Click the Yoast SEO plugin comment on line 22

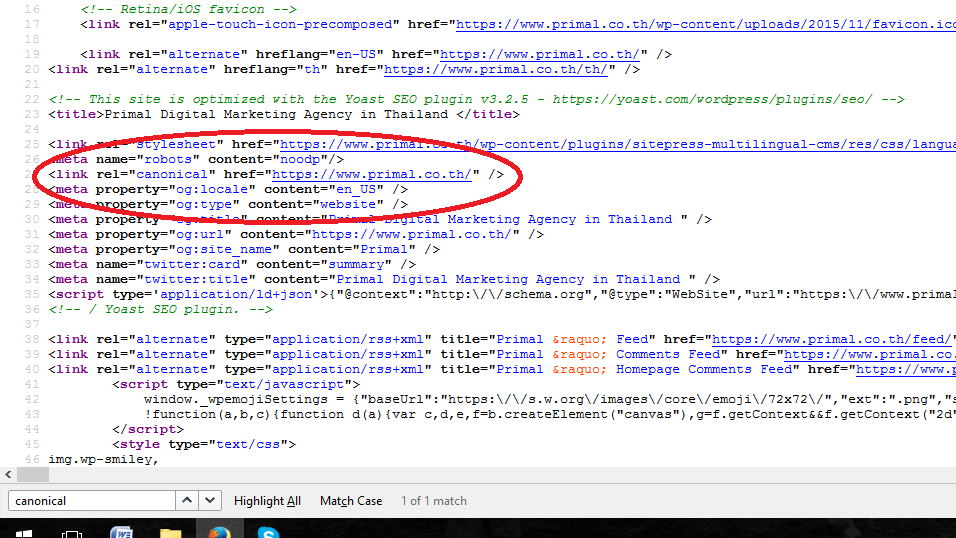[x=477, y=99]
